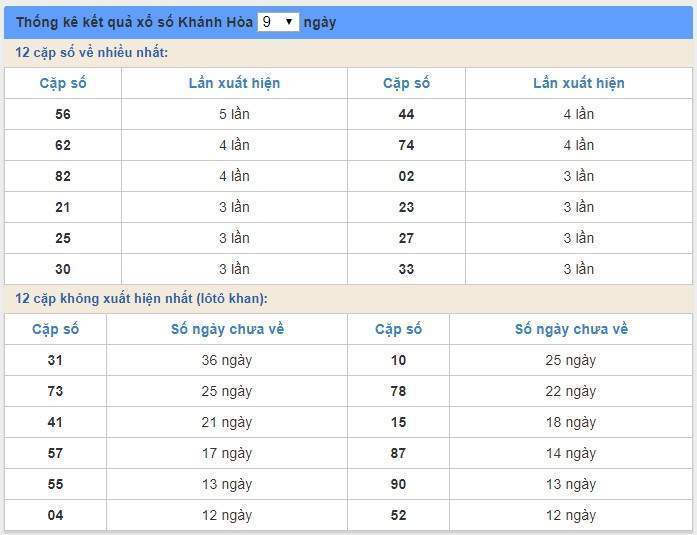Select number pair 82
697x535 pixels.
(x=63, y=176)
